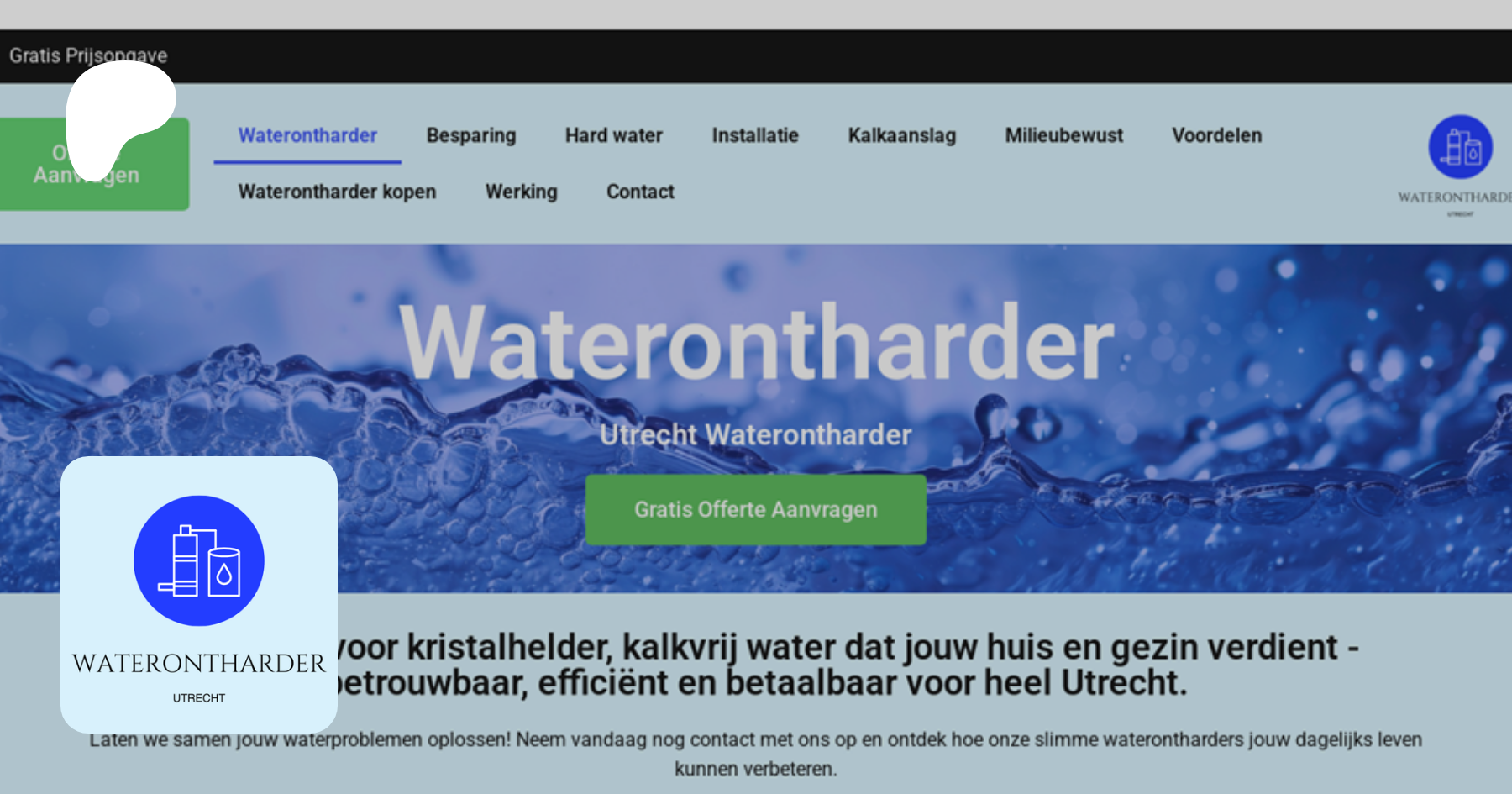Open the Contact page
Image resolution: width=1512 pixels, height=794 pixels.
[x=640, y=192]
